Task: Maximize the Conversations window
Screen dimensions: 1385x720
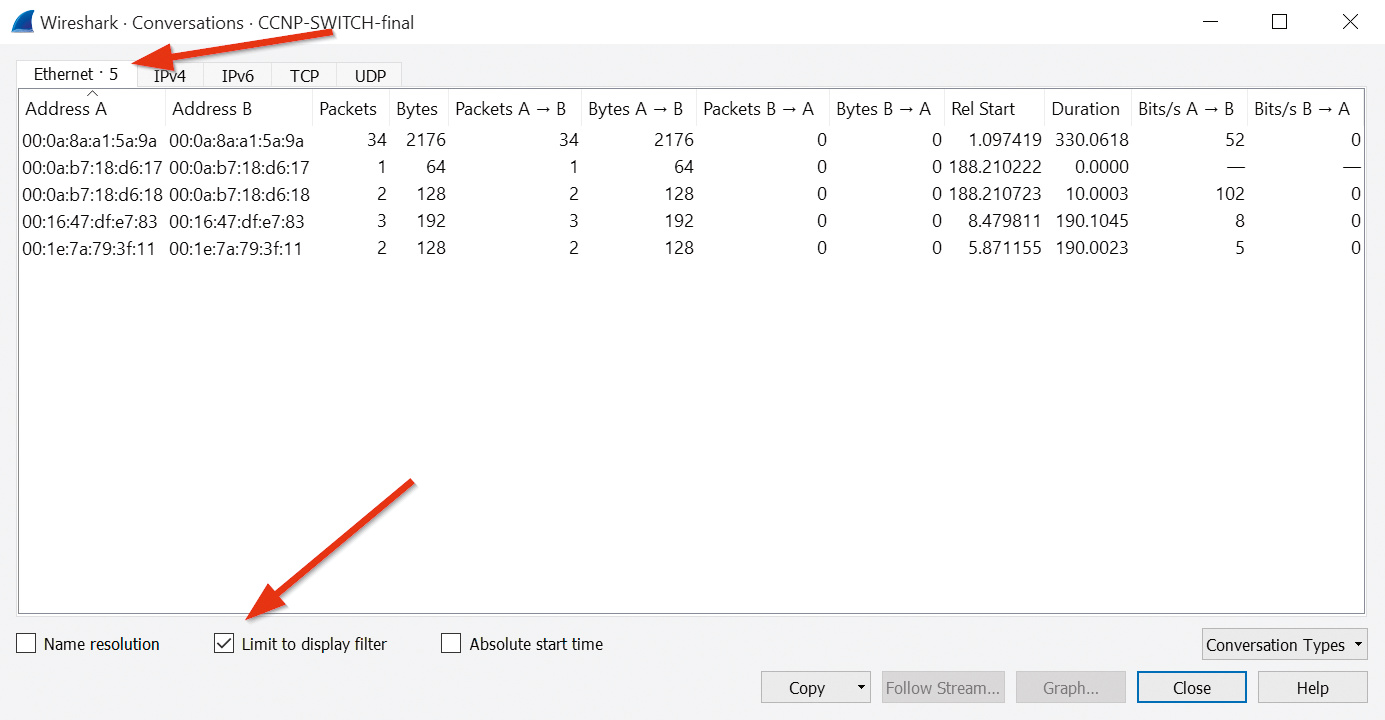Action: click(1279, 21)
